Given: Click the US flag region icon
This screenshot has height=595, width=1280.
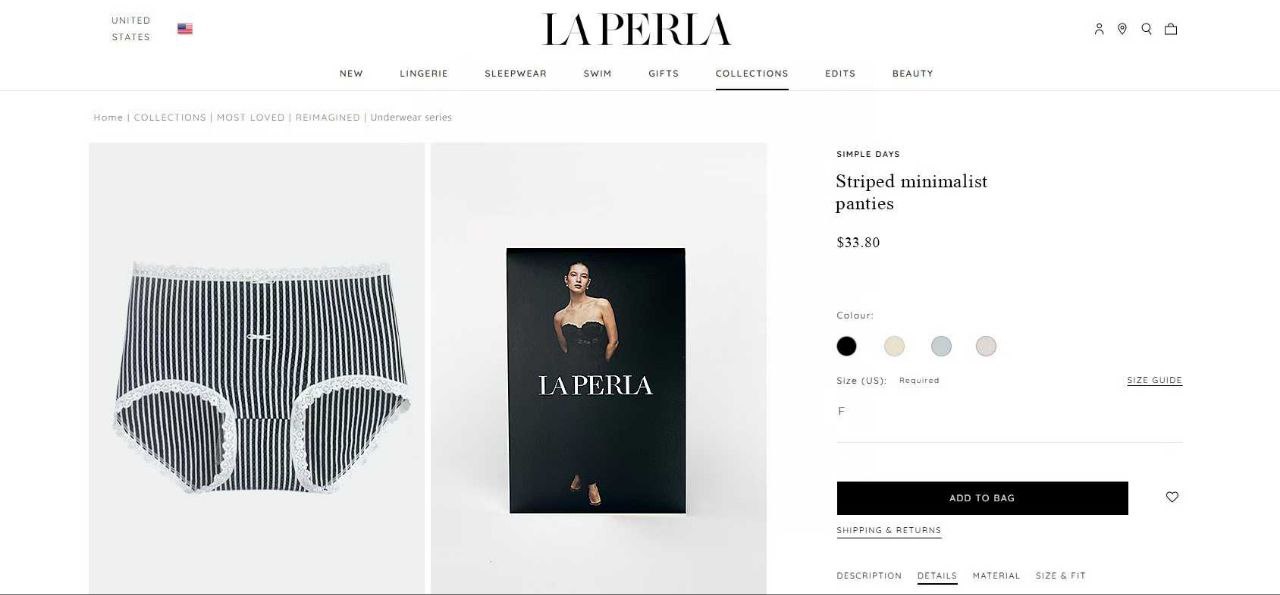Looking at the screenshot, I should pos(185,29).
